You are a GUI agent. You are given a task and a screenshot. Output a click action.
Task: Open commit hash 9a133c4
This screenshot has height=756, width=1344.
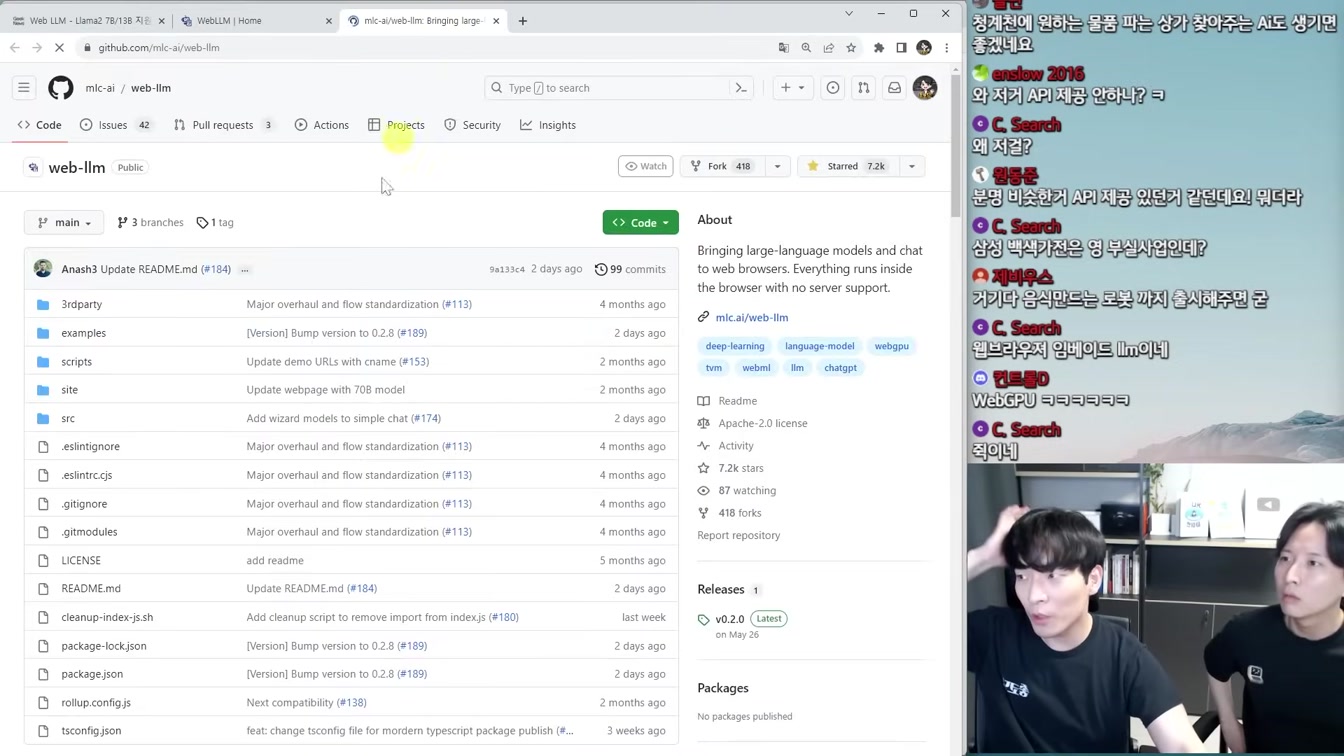pos(507,270)
